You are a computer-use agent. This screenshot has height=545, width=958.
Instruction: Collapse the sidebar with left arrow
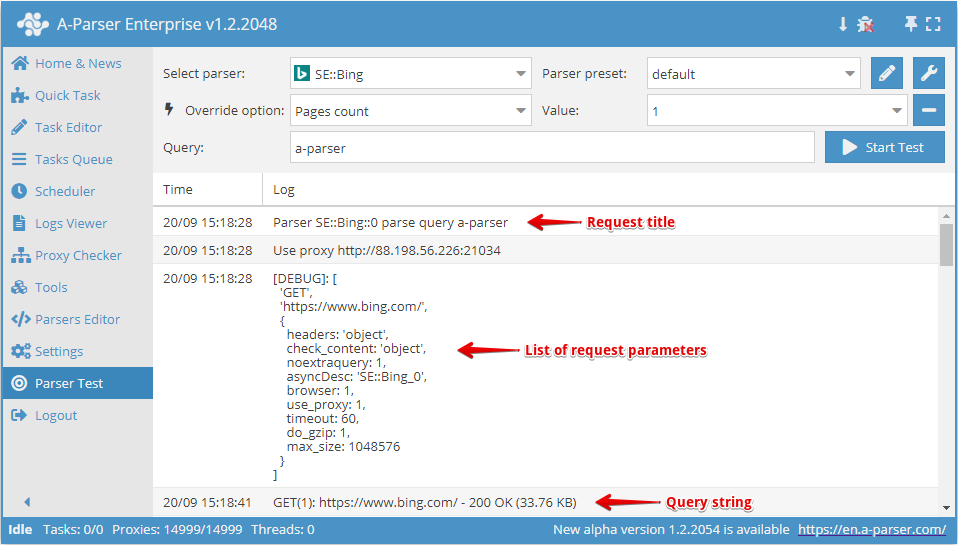click(27, 502)
